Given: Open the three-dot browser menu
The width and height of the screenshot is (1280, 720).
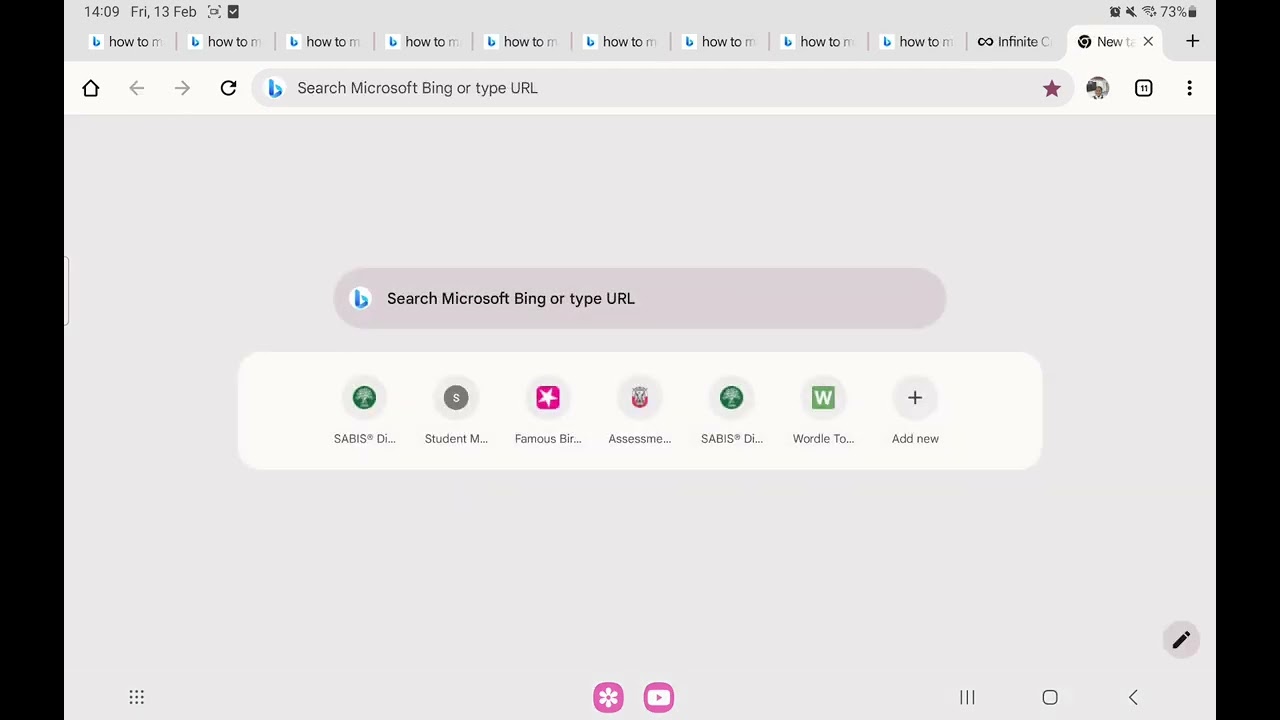Looking at the screenshot, I should coord(1189,88).
